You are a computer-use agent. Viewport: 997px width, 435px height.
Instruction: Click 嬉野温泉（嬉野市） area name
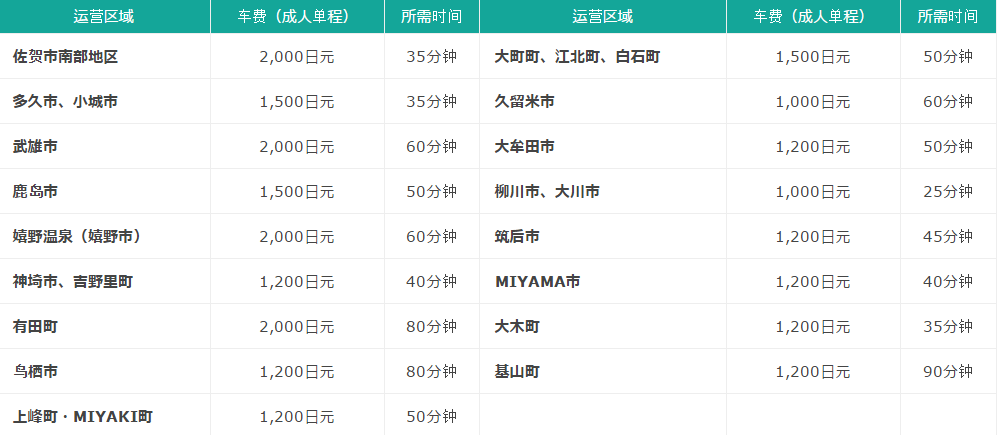pos(77,237)
